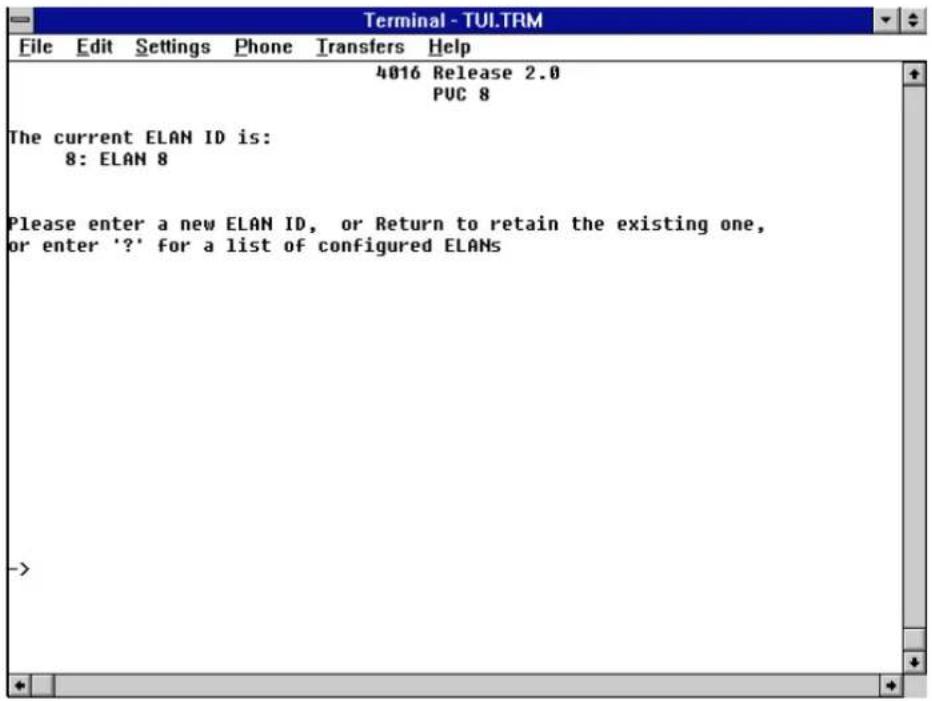Image resolution: width=932 pixels, height=701 pixels.
Task: Open the Edit menu
Action: [x=94, y=46]
